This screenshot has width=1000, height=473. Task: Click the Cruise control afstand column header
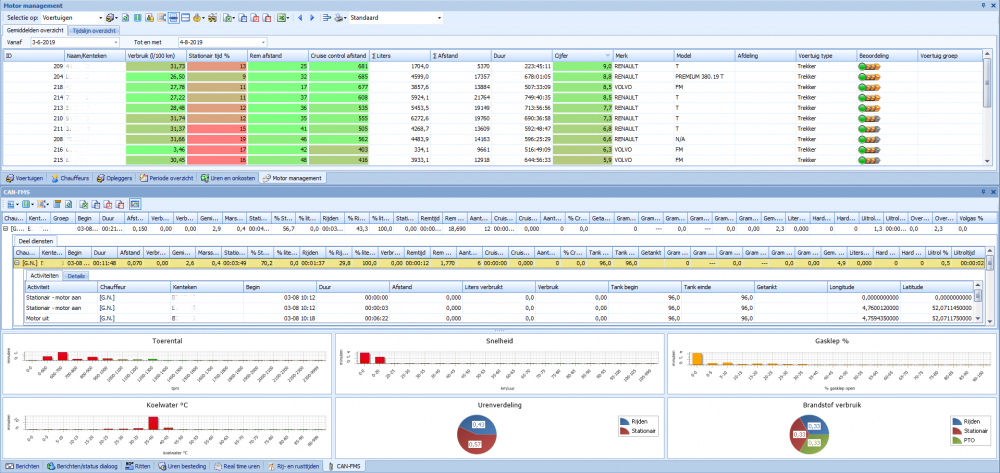[x=339, y=56]
